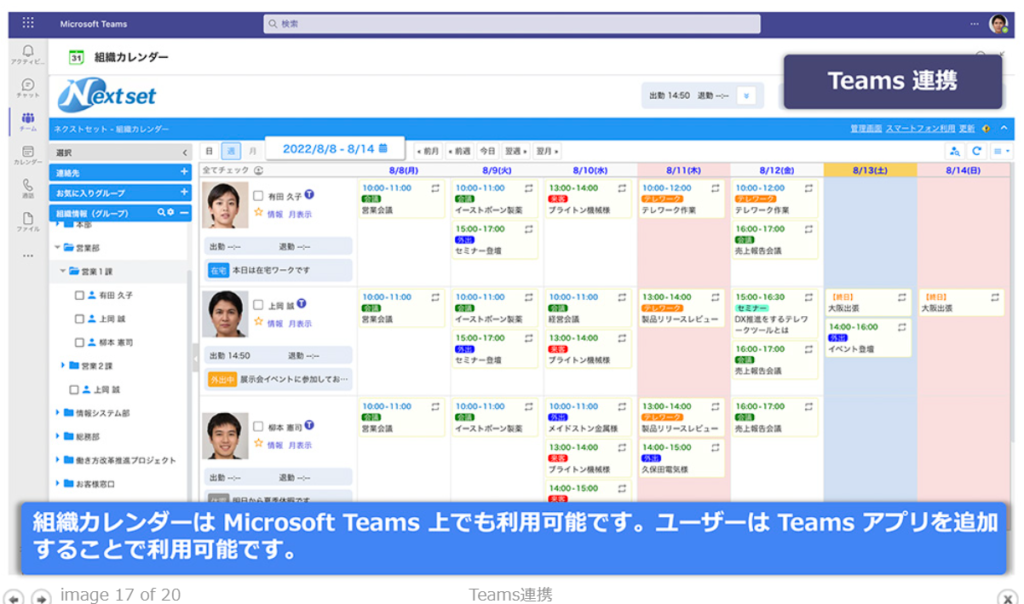Open the date picker calendar icon beside 2022/8/8 - 8/14

pyautogui.click(x=383, y=148)
